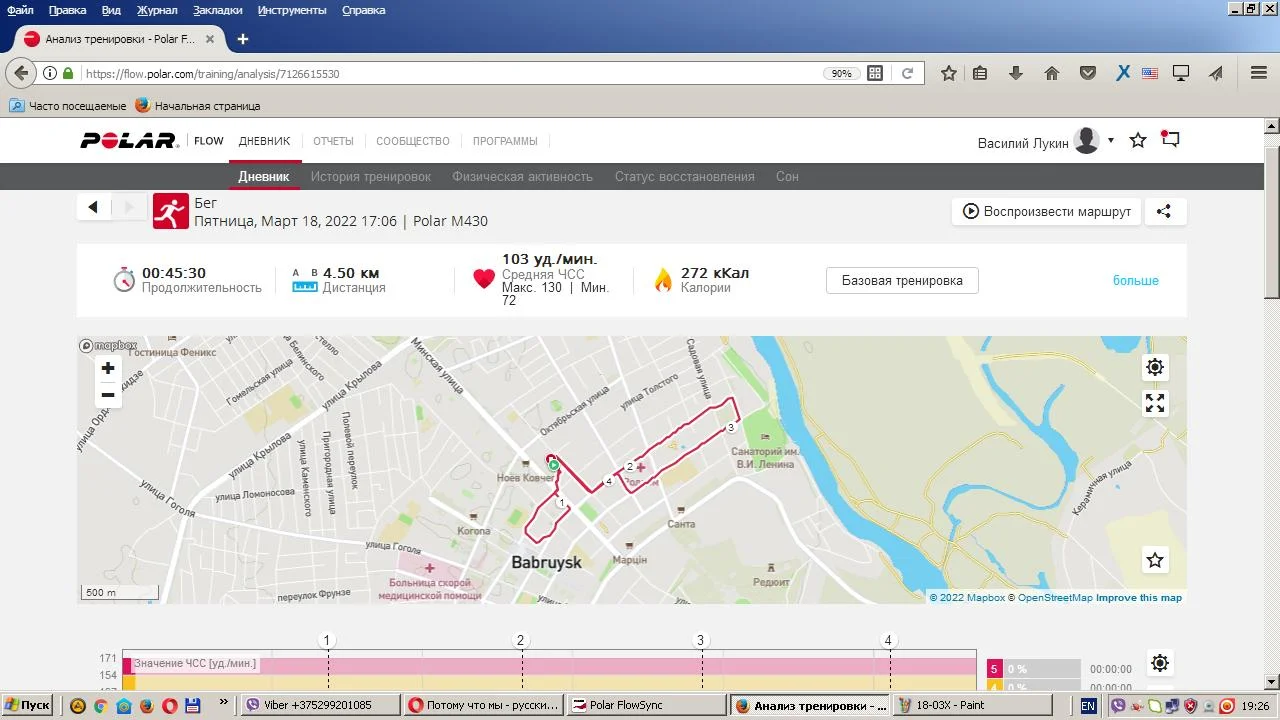Screen dimensions: 1280x720
Task: Open the favorites star in the Polar header
Action: (1138, 141)
